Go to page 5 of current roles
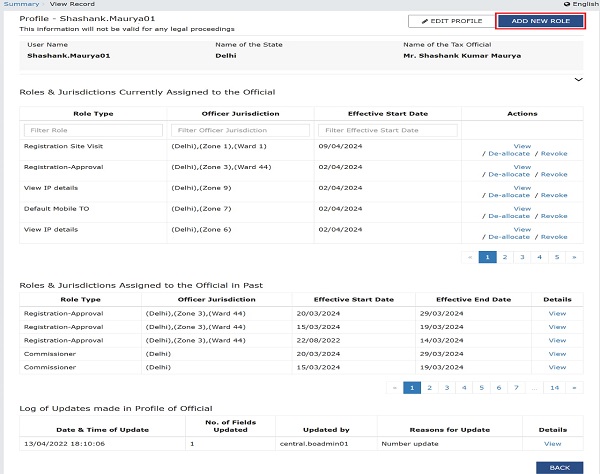The width and height of the screenshot is (600, 474). tap(557, 257)
